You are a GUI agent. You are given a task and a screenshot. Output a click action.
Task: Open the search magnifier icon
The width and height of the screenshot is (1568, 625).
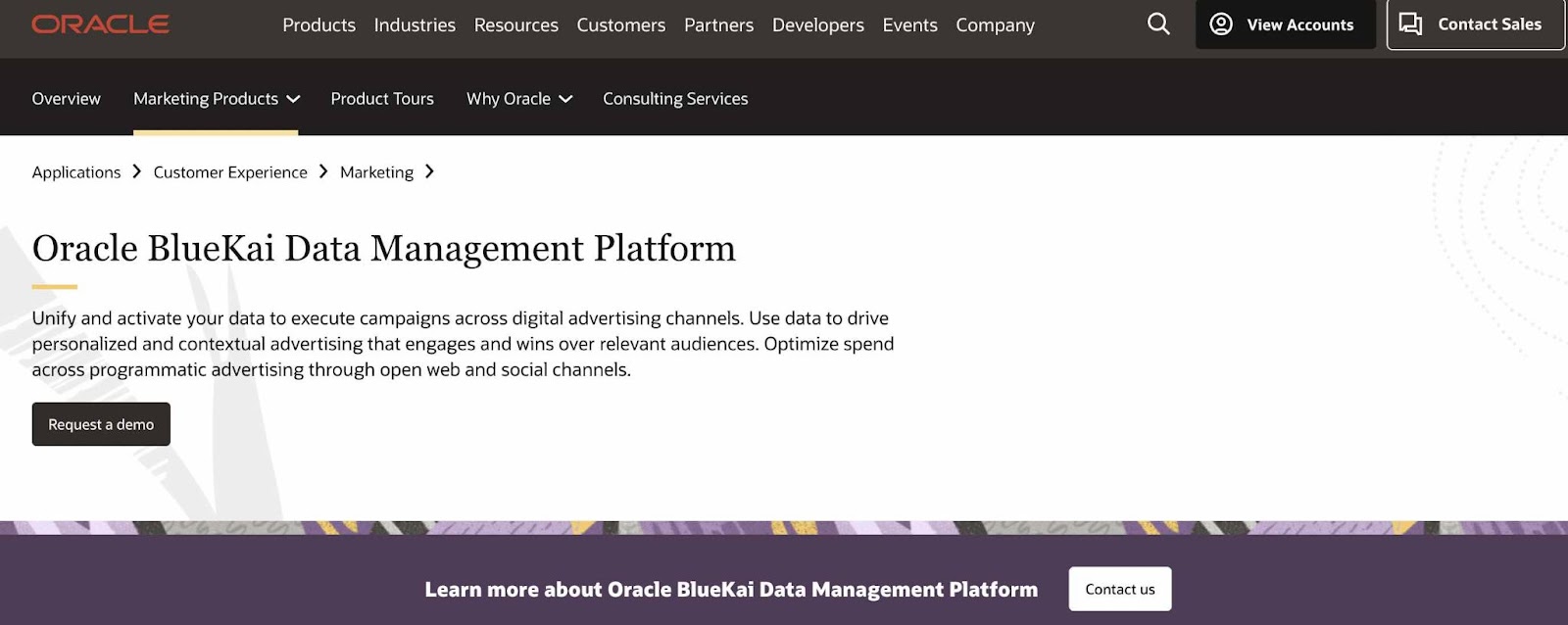coord(1158,24)
